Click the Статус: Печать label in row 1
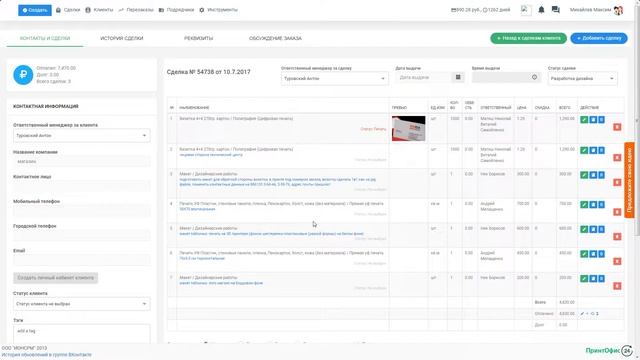The image size is (640, 360). tap(373, 129)
